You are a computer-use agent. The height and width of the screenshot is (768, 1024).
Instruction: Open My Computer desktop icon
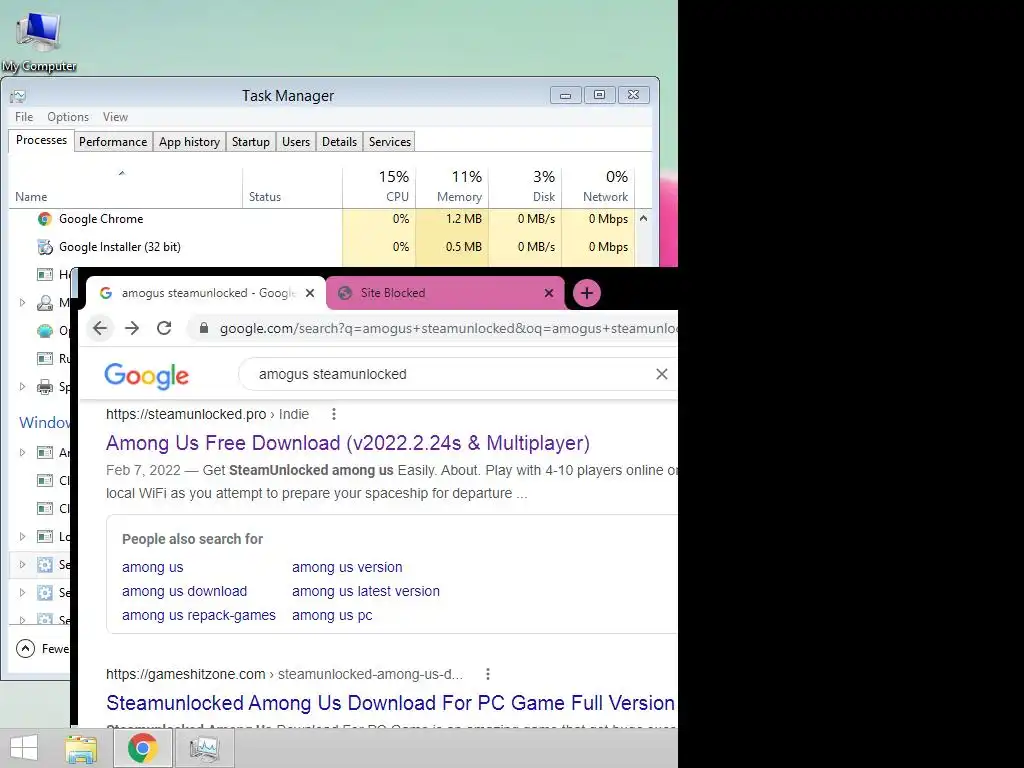[39, 40]
